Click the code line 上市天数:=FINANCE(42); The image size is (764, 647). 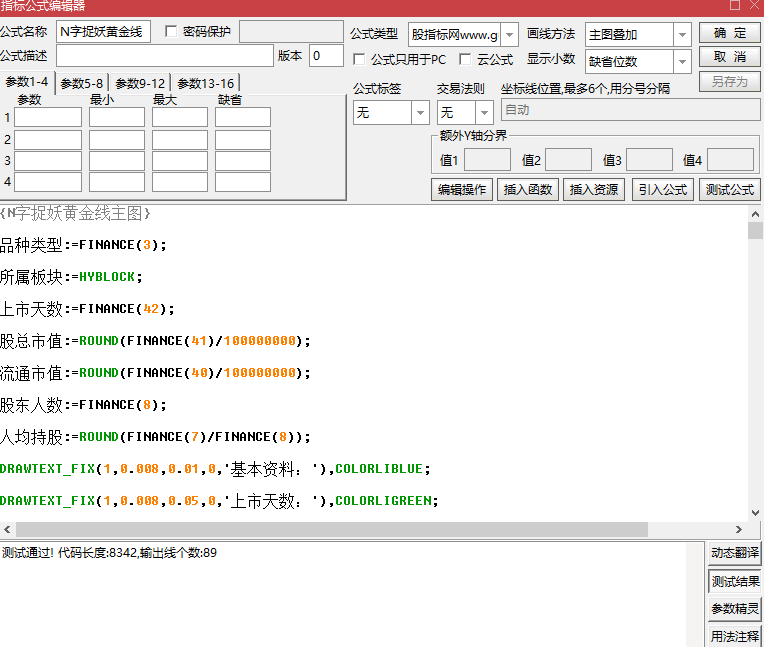(87, 309)
